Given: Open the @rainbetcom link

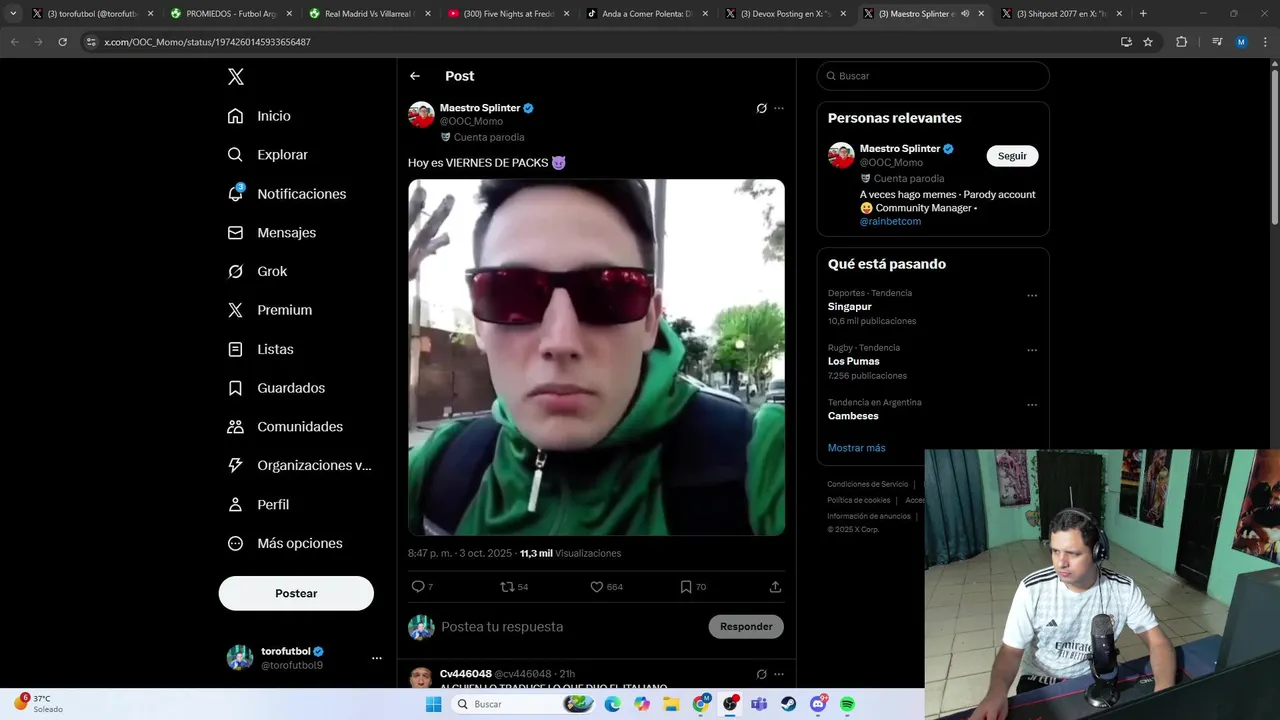Looking at the screenshot, I should click(x=890, y=221).
